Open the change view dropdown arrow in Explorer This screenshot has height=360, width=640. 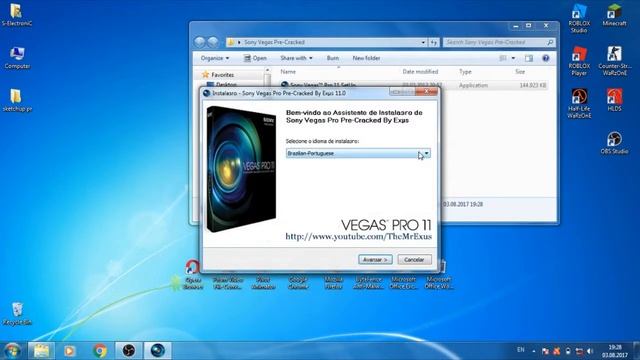tap(513, 58)
